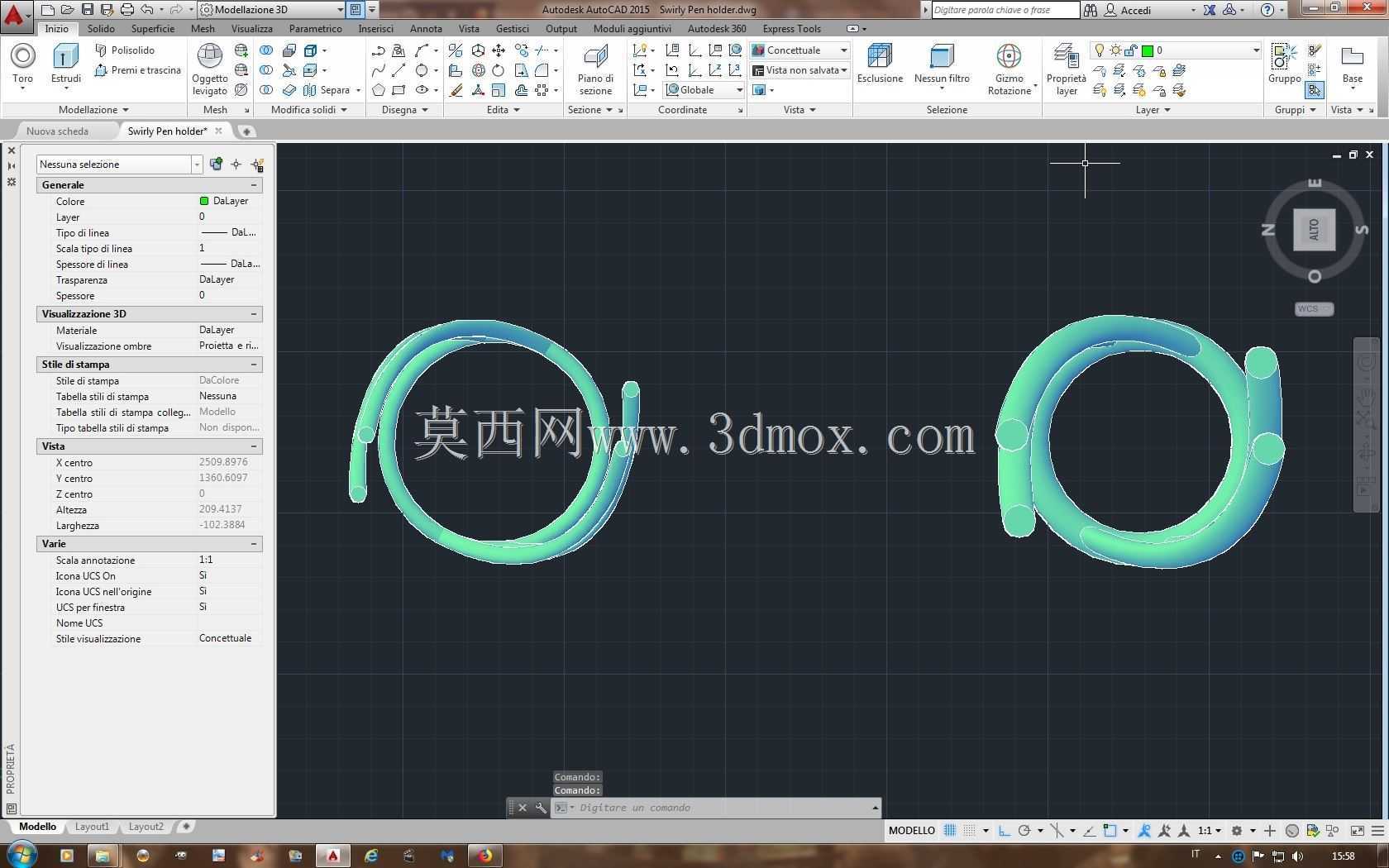
Task: Open the Gizmo Rotazione tool
Action: (x=1010, y=69)
